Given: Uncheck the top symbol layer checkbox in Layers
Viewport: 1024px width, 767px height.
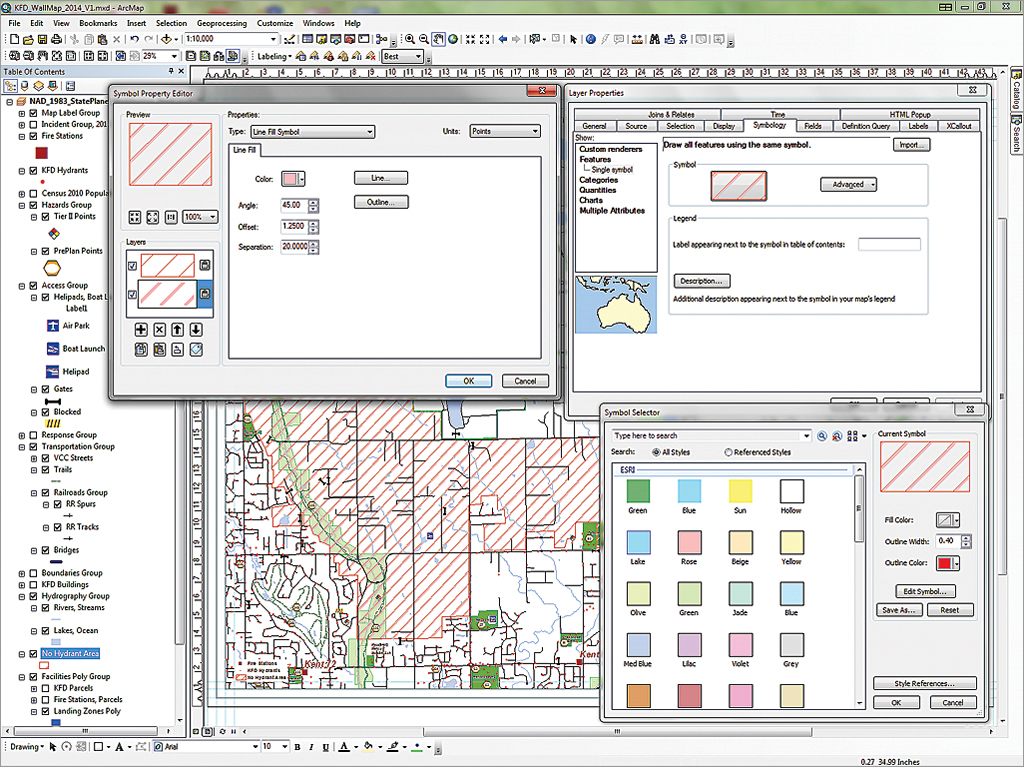Looking at the screenshot, I should click(x=133, y=266).
